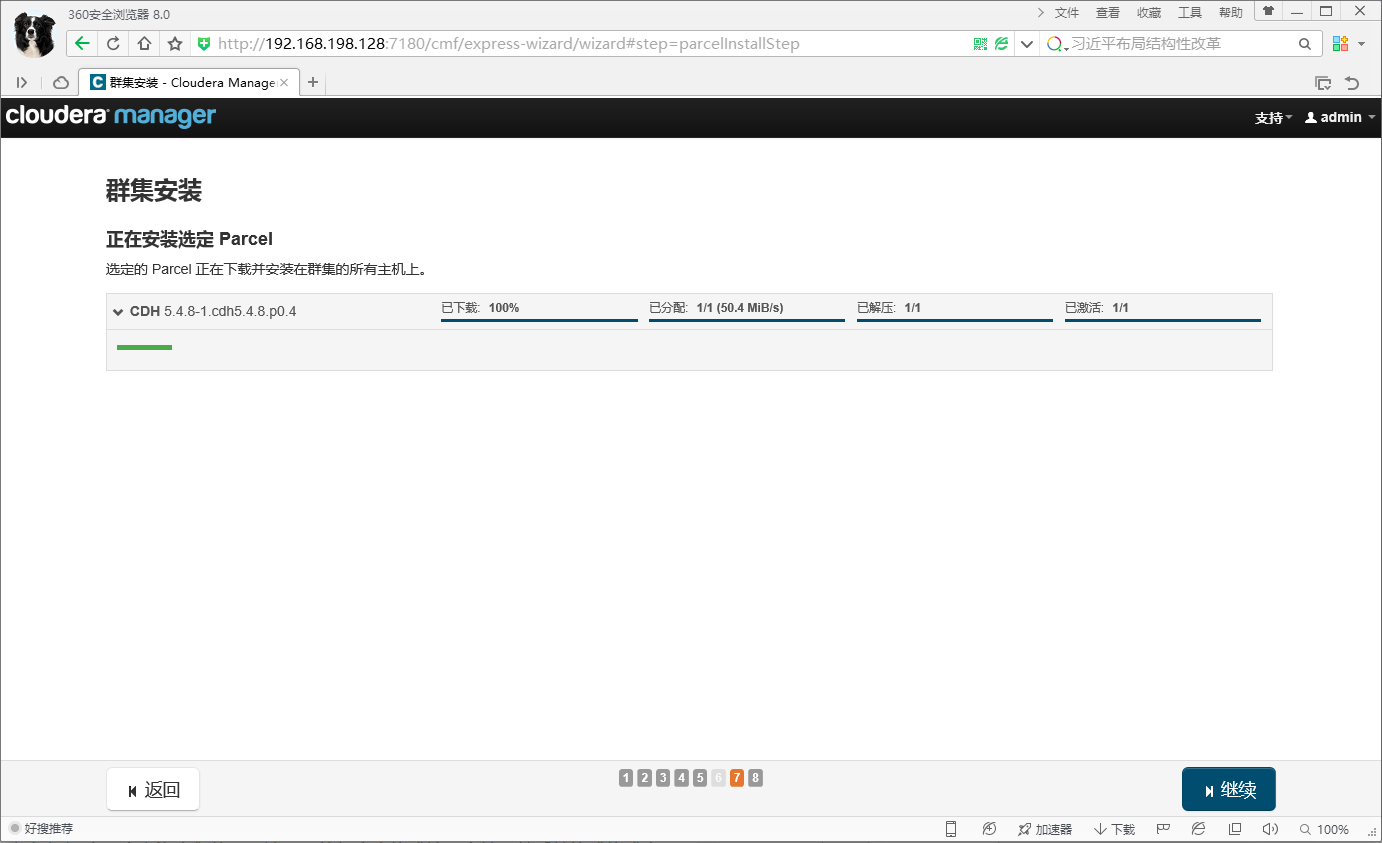The image size is (1382, 843).
Task: Expand the extensions dropdown arrow
Action: (x=1361, y=44)
